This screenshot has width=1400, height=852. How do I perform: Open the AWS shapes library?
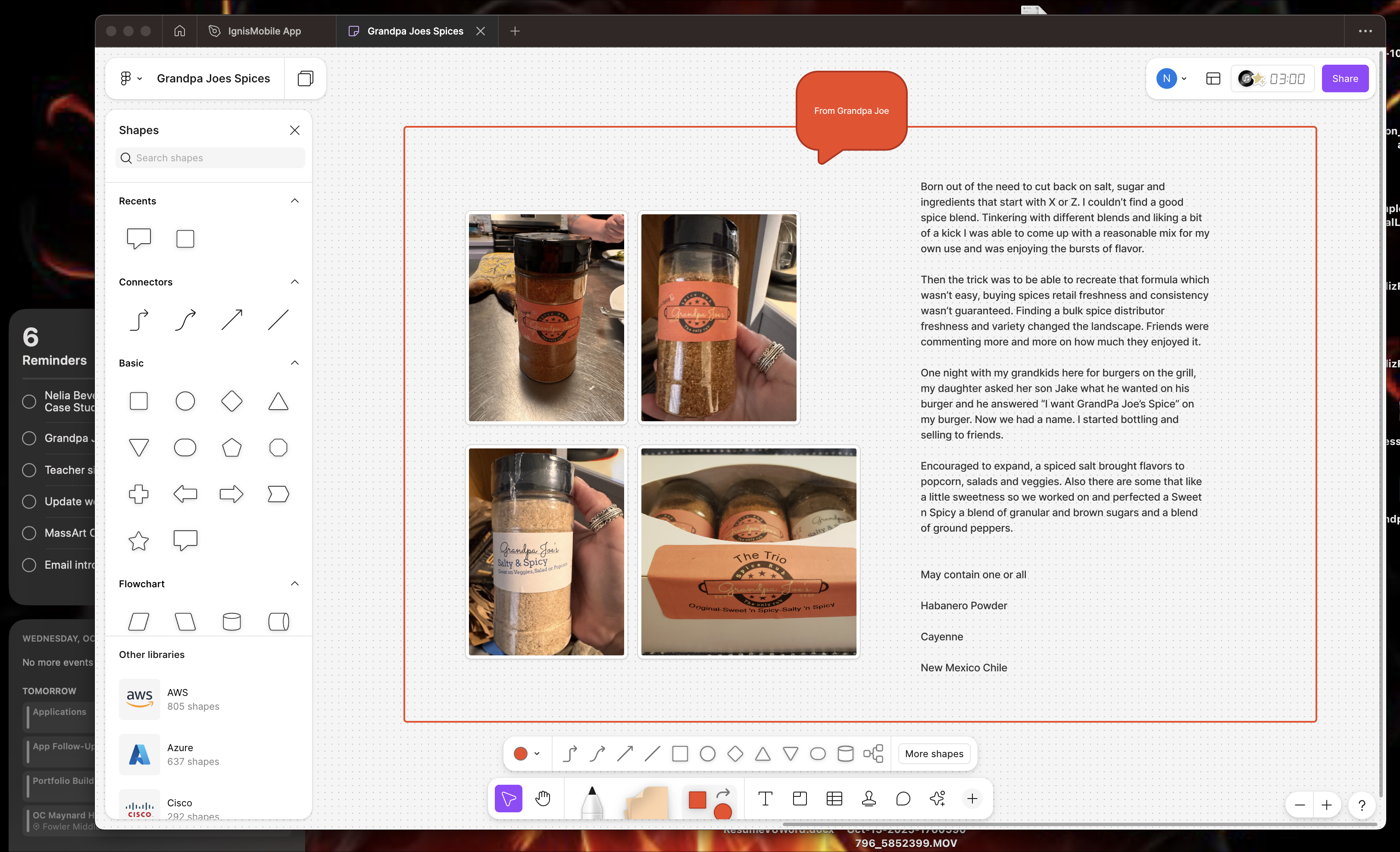(209, 699)
